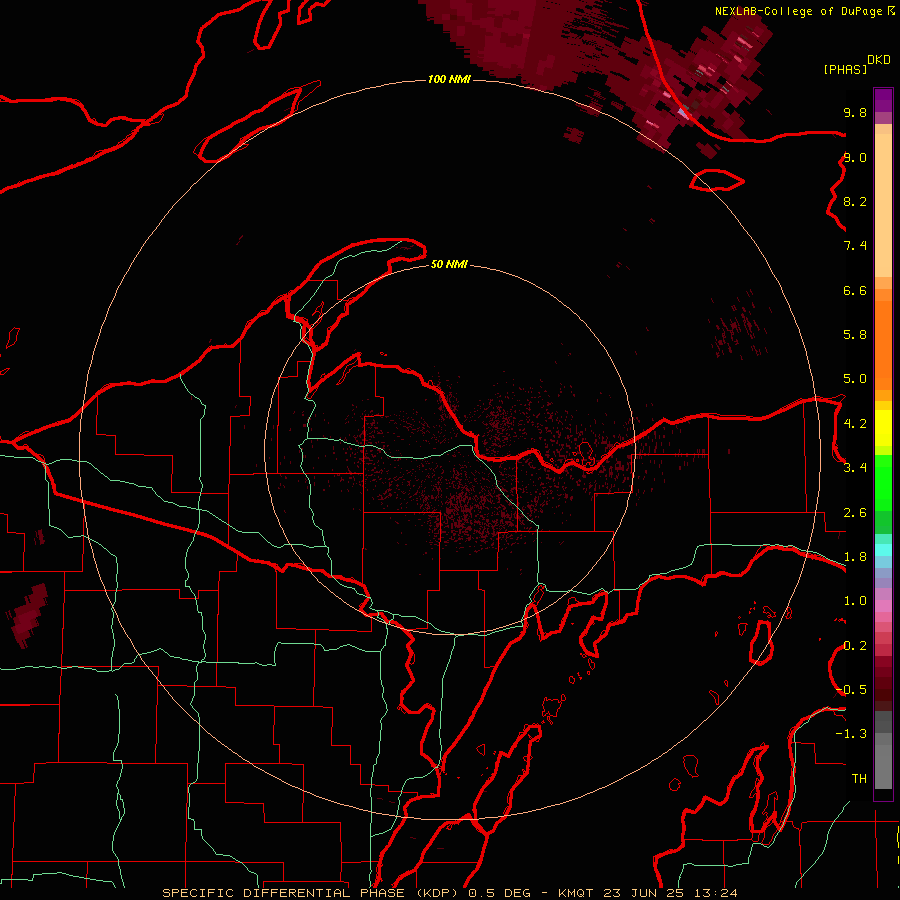Click the 3.4 scale label
900x900 pixels.
855,468
